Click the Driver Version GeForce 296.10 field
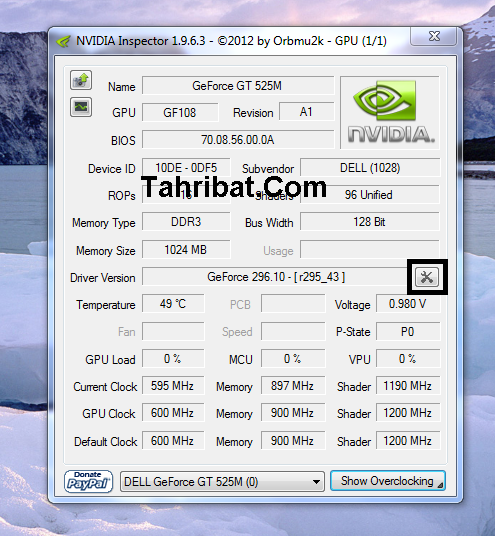Image resolution: width=495 pixels, height=536 pixels. (x=276, y=277)
